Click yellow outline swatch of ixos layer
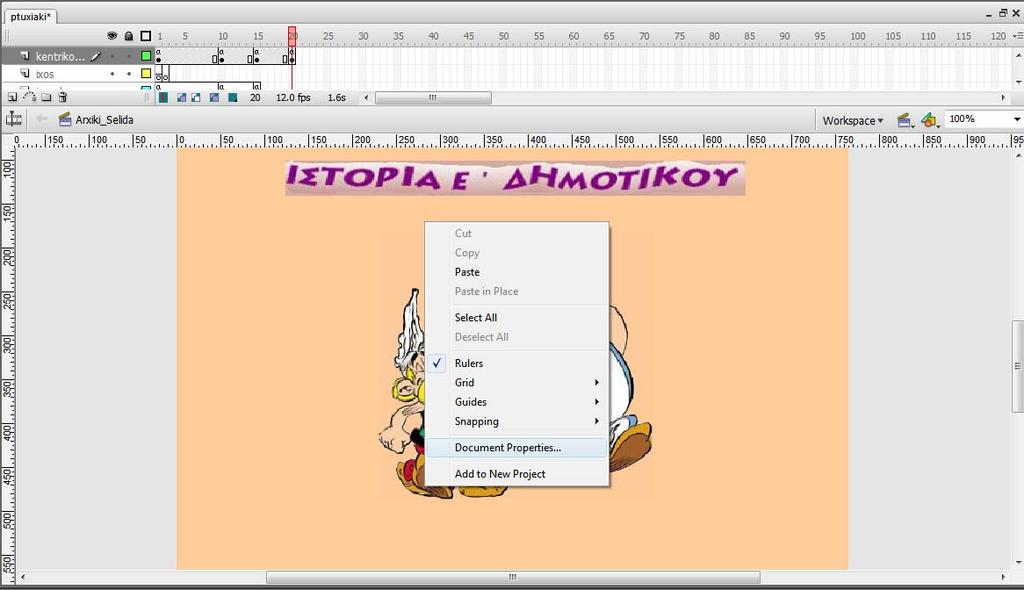Image resolution: width=1024 pixels, height=590 pixels. (146, 73)
